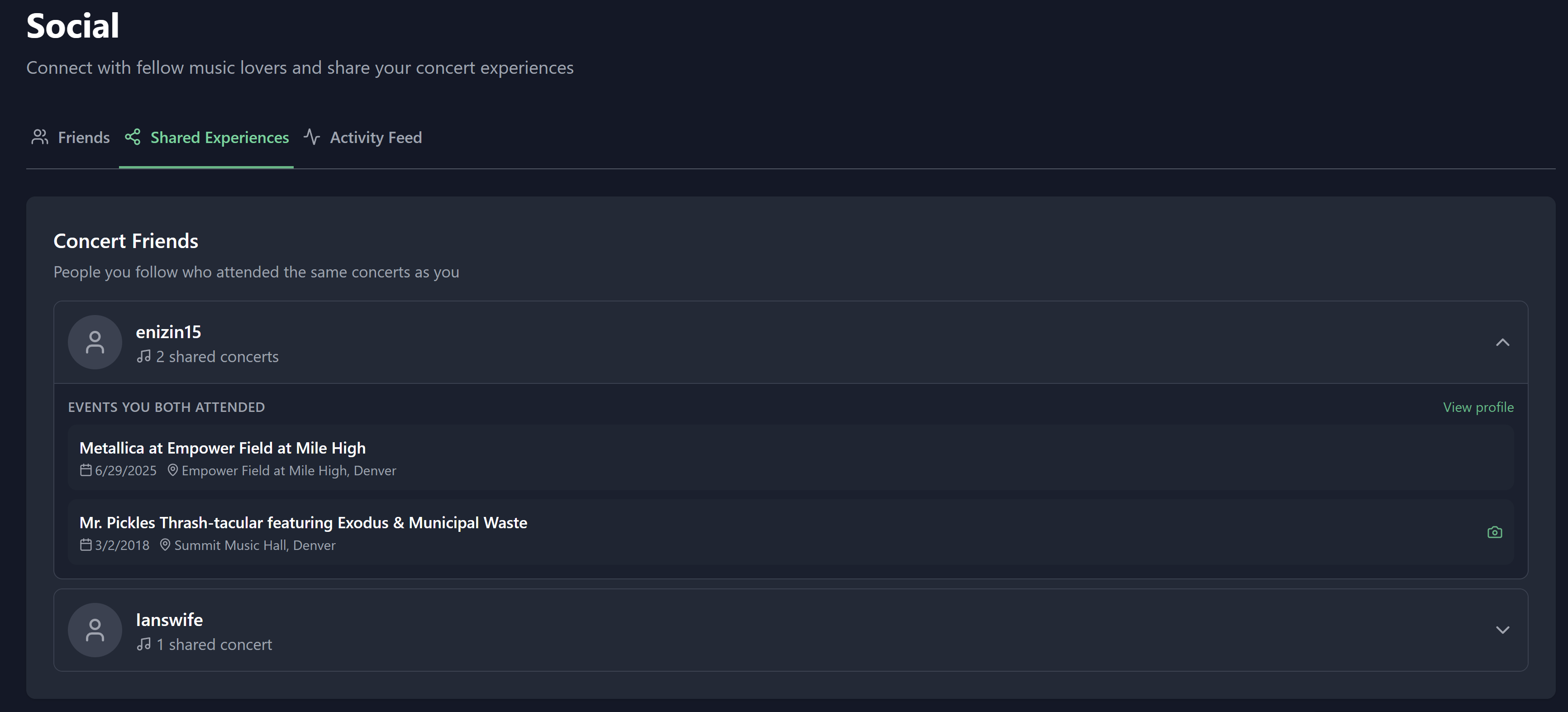Open Metallica at Empower Field event
This screenshot has height=712, width=1568.
791,458
